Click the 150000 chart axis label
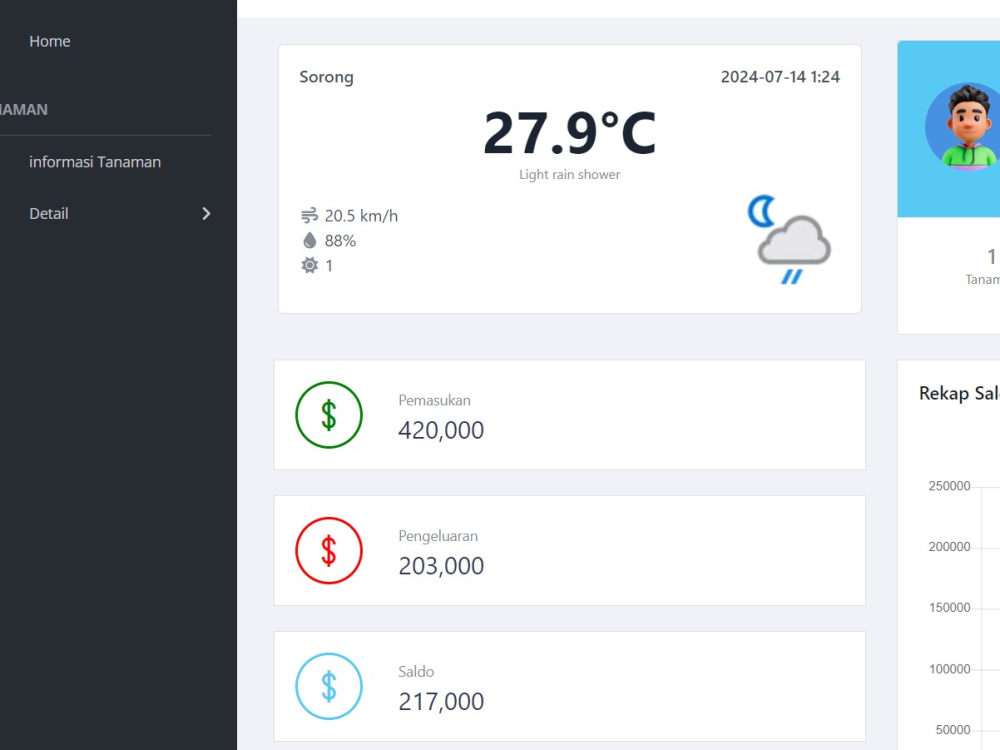This screenshot has width=1000, height=750. 949,608
